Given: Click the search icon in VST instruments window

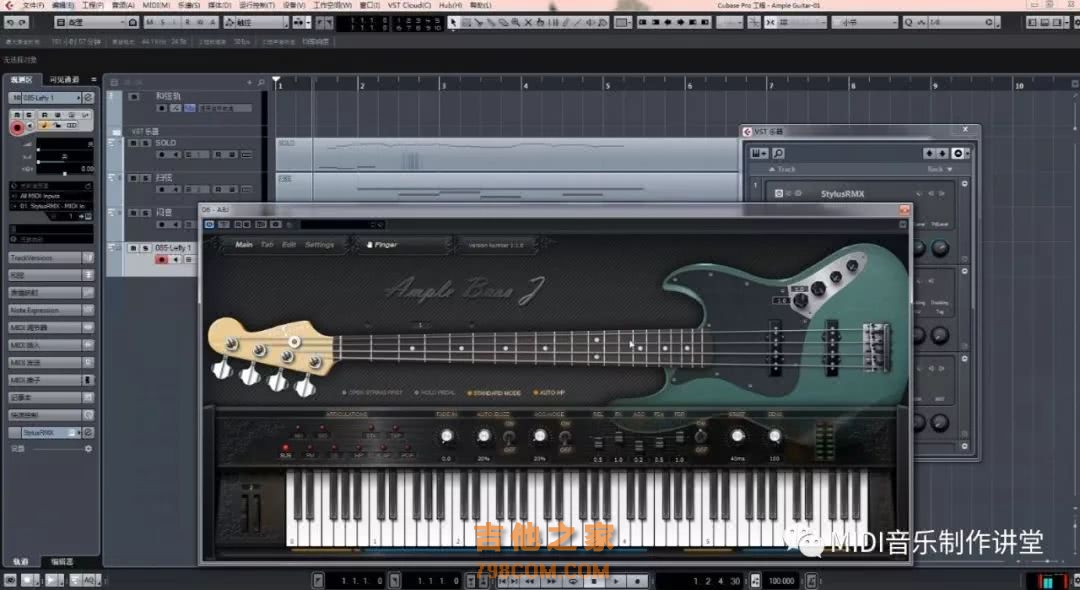Looking at the screenshot, I should [778, 153].
